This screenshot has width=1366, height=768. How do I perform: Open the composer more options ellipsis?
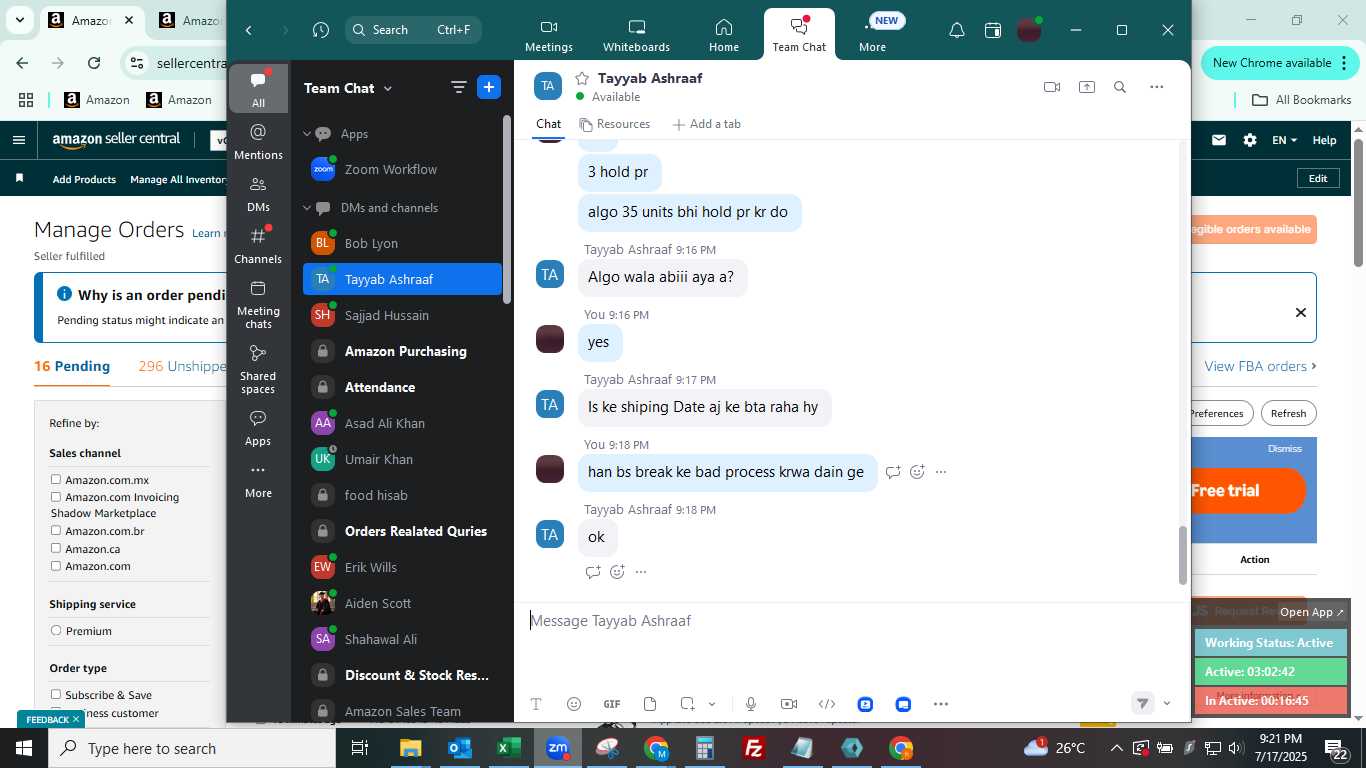pyautogui.click(x=941, y=704)
